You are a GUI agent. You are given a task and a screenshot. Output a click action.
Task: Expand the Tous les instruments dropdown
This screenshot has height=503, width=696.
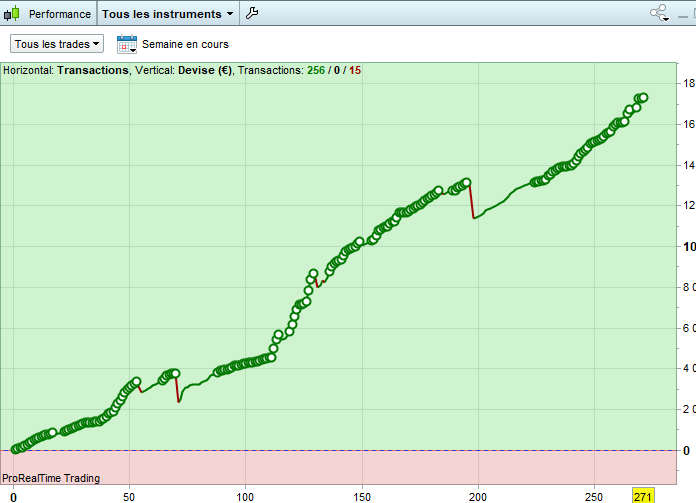(168, 14)
